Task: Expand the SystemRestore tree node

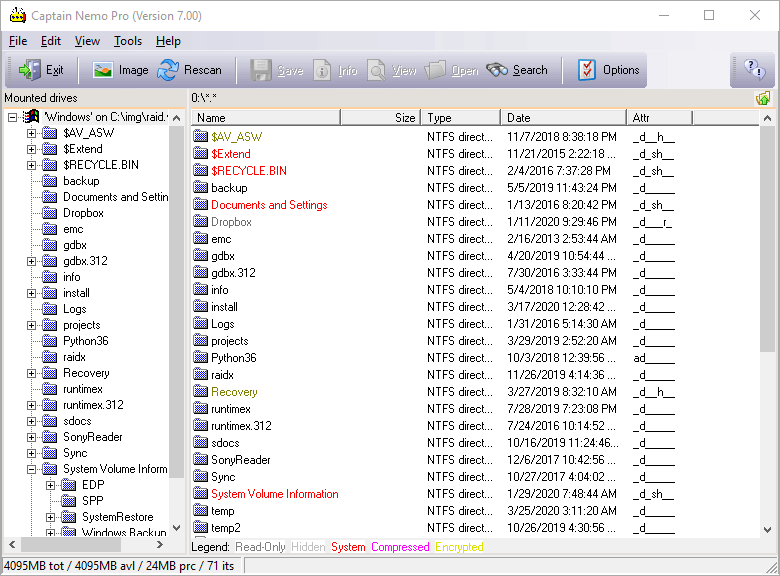Action: 51,517
